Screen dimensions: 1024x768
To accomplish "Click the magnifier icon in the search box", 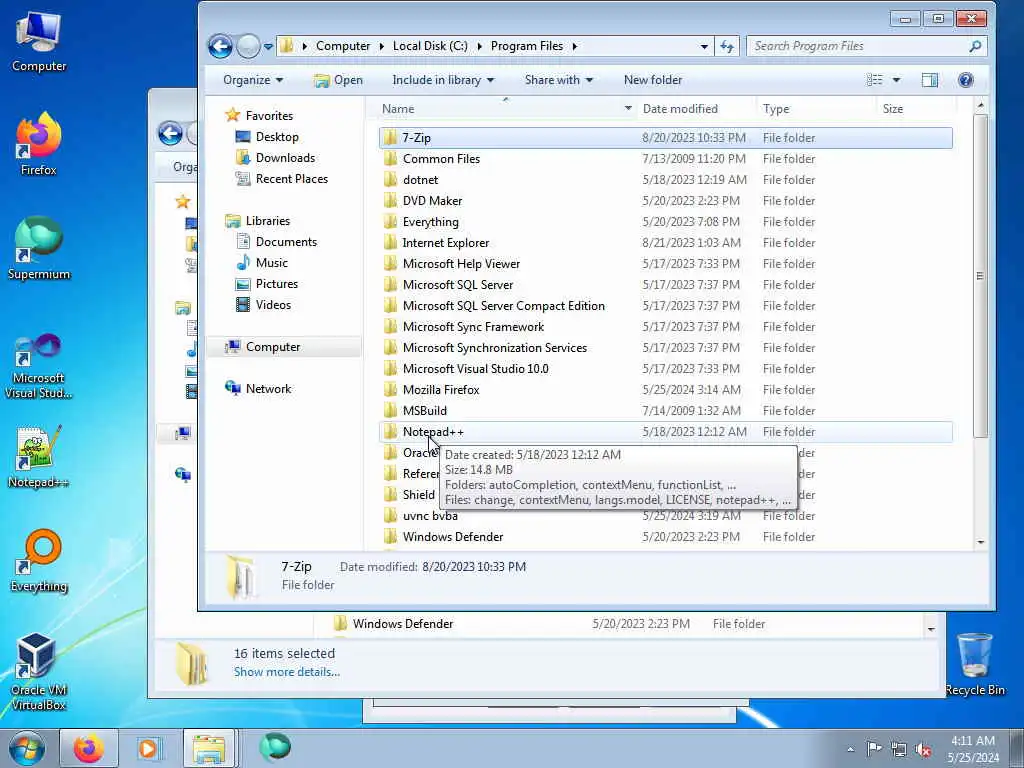I will tap(975, 46).
